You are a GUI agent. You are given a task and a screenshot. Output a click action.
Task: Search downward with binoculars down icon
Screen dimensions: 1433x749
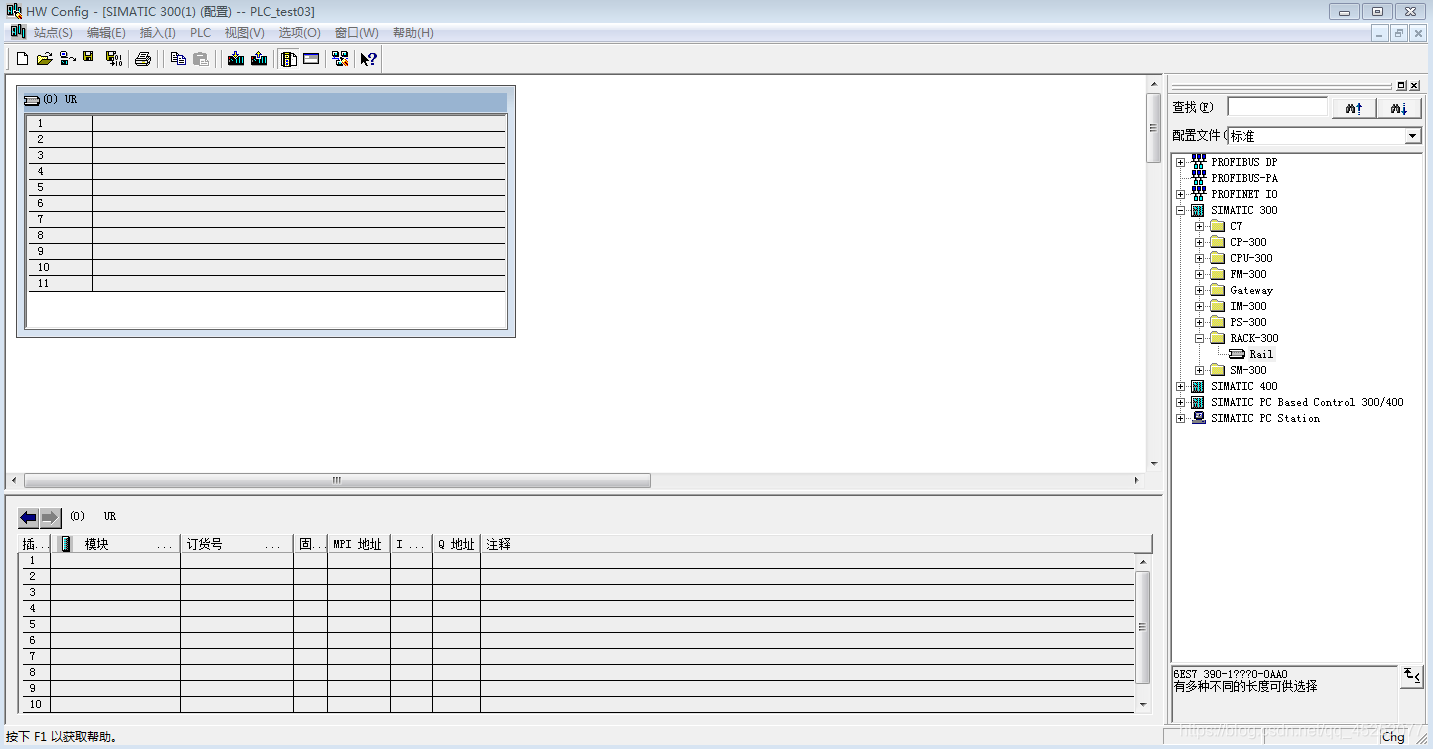[x=1399, y=108]
